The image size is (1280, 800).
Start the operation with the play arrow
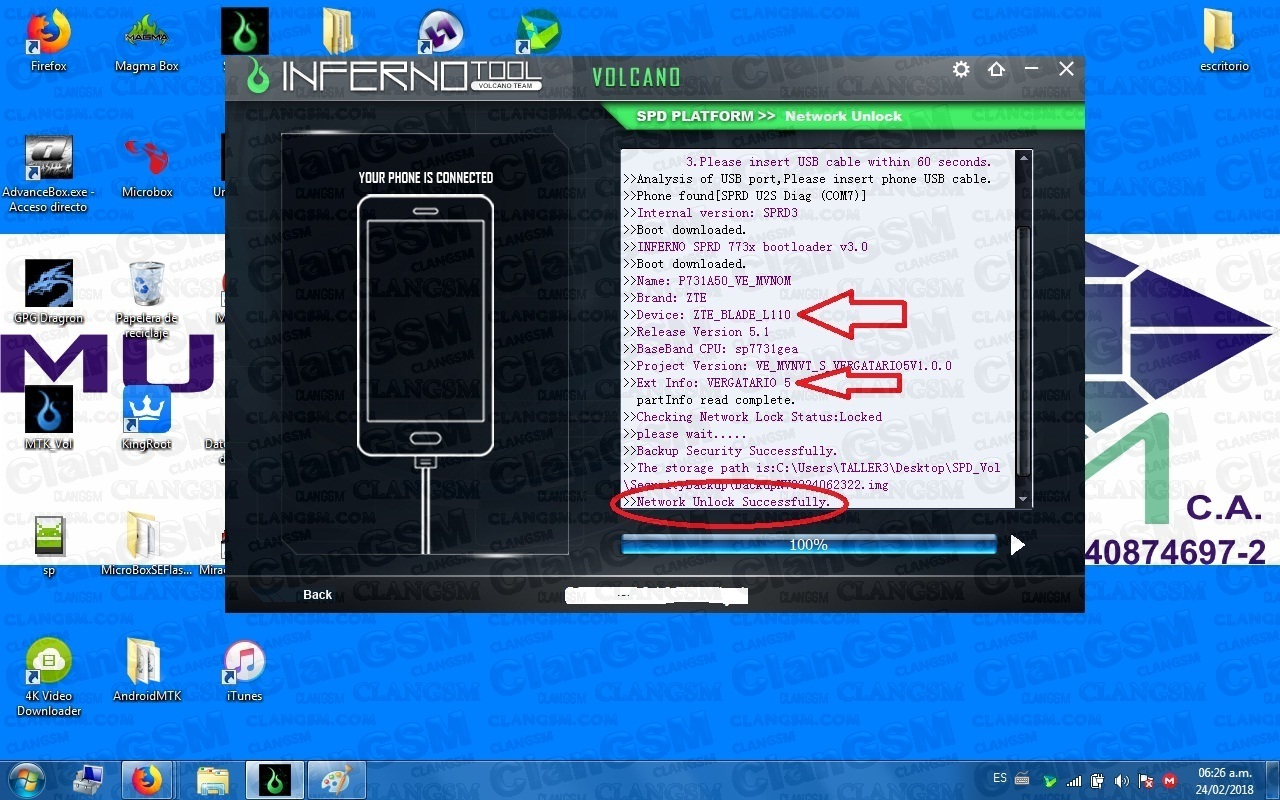1017,544
